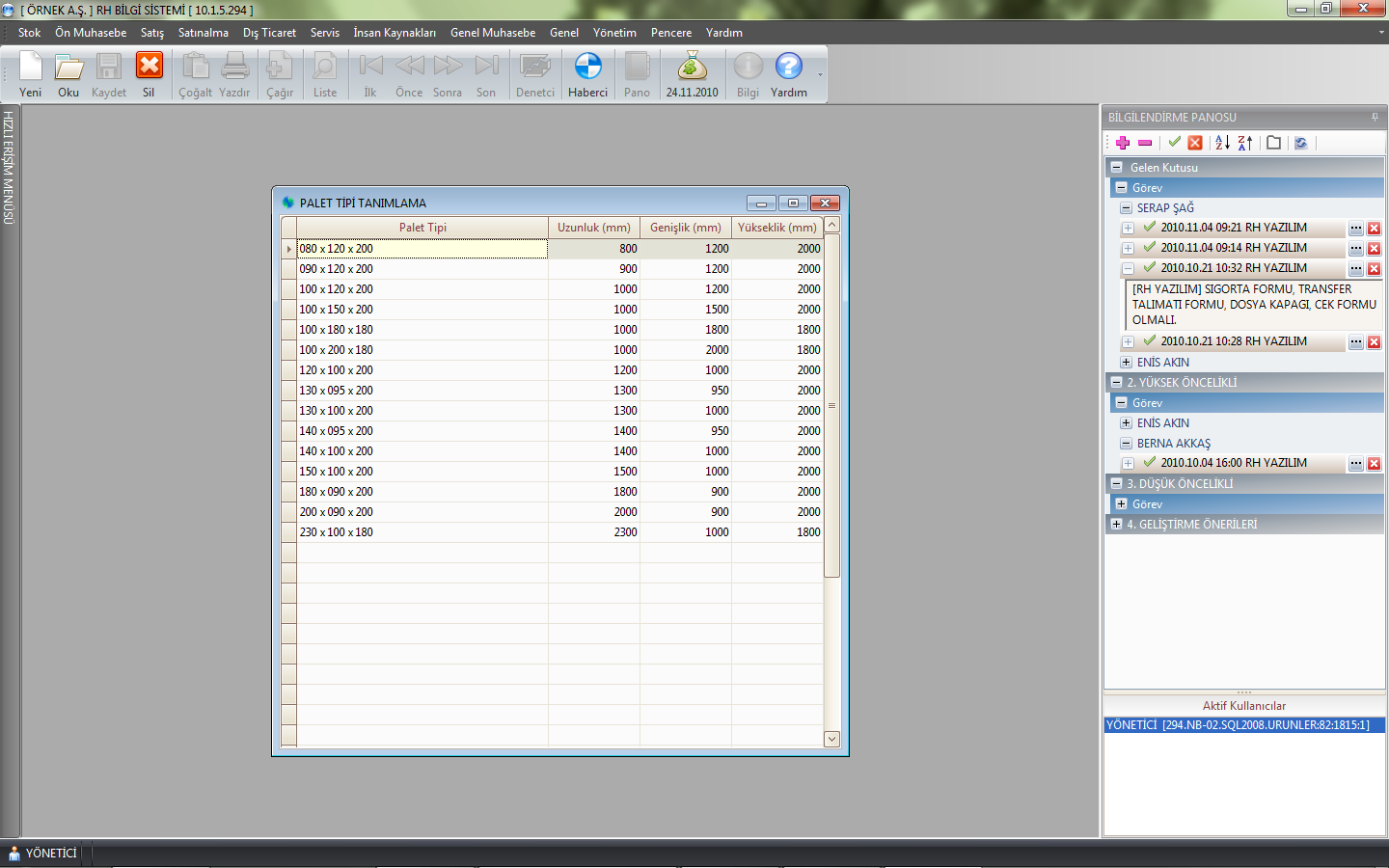Toggle pin on Bilgilendirme Panosu panel
This screenshot has height=868, width=1389.
1375,117
